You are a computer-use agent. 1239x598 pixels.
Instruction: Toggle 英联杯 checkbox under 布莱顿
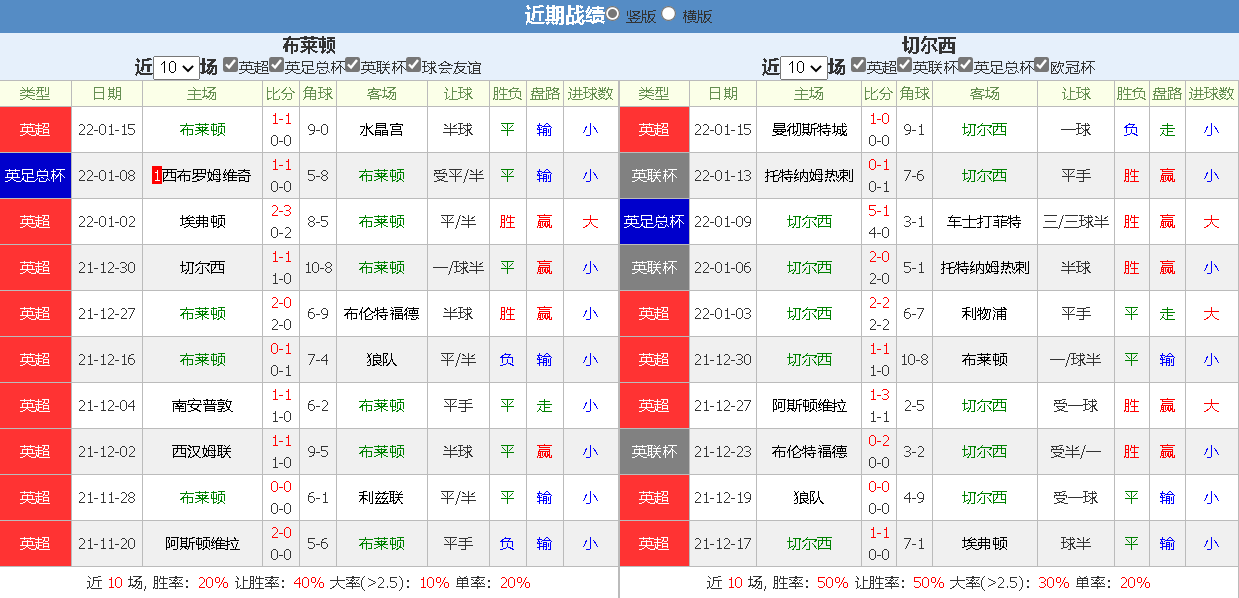(353, 65)
